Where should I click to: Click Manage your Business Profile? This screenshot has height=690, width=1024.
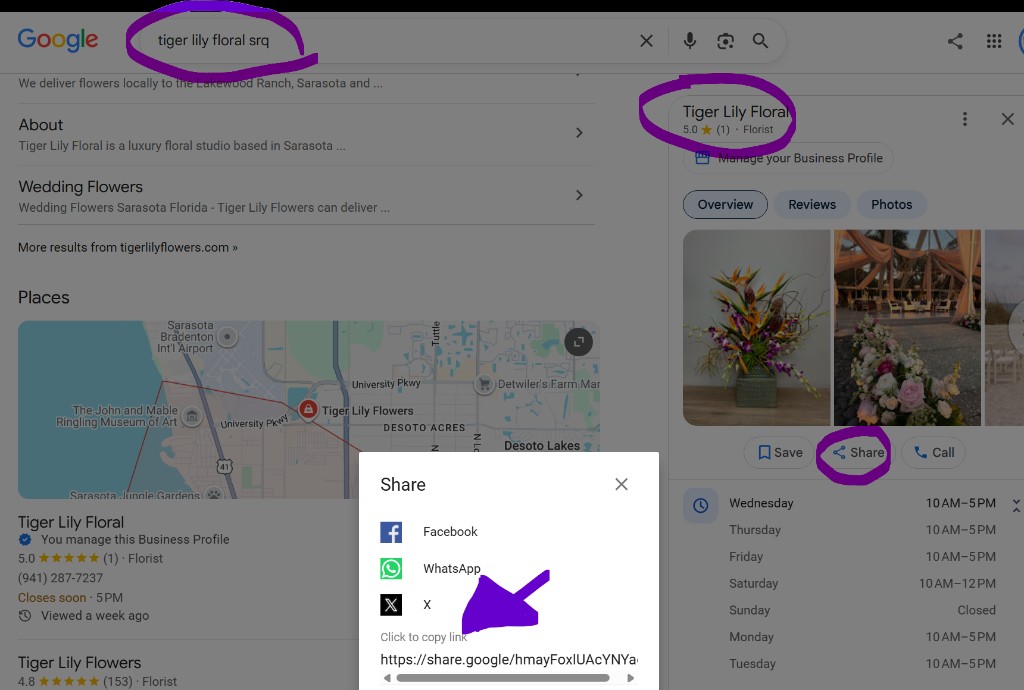tap(788, 158)
